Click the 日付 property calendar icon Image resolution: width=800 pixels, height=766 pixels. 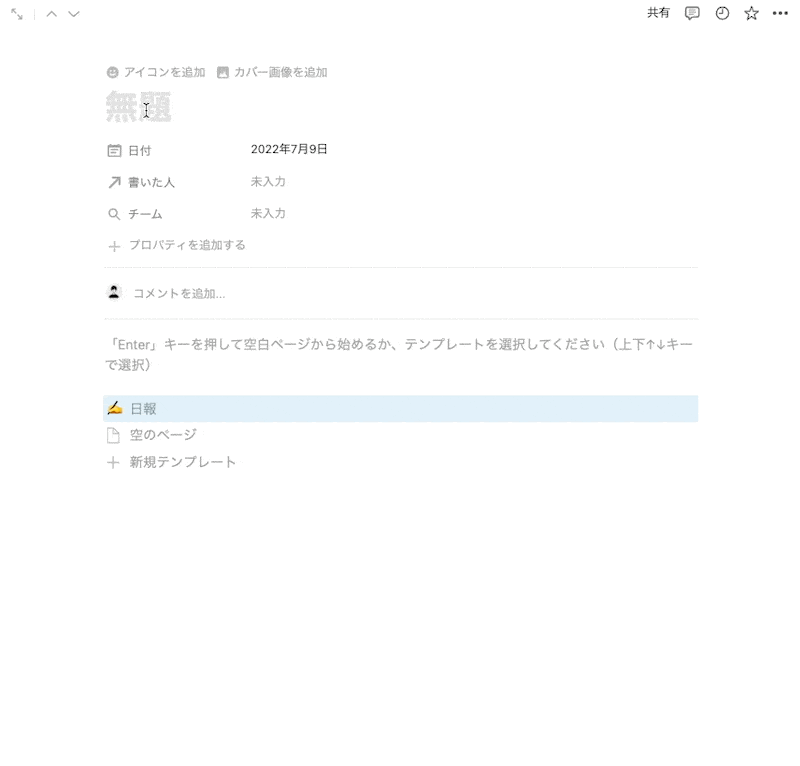coord(114,151)
